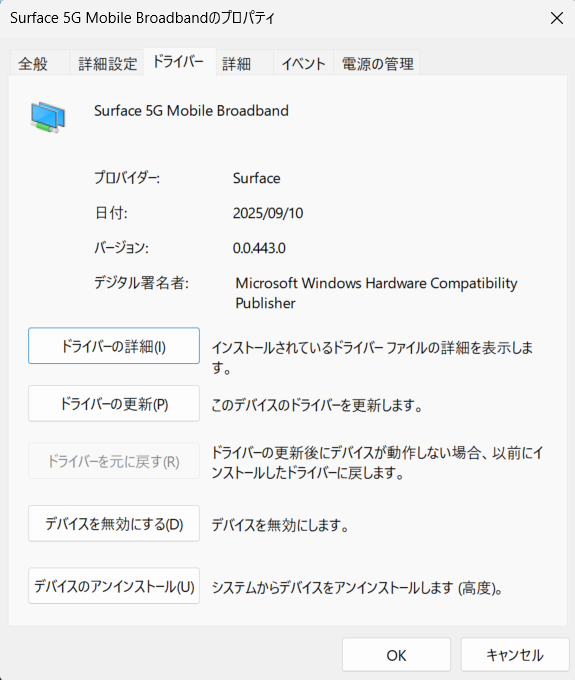575x680 pixels.
Task: Select the date value 2025/09/10
Action: pos(268,213)
